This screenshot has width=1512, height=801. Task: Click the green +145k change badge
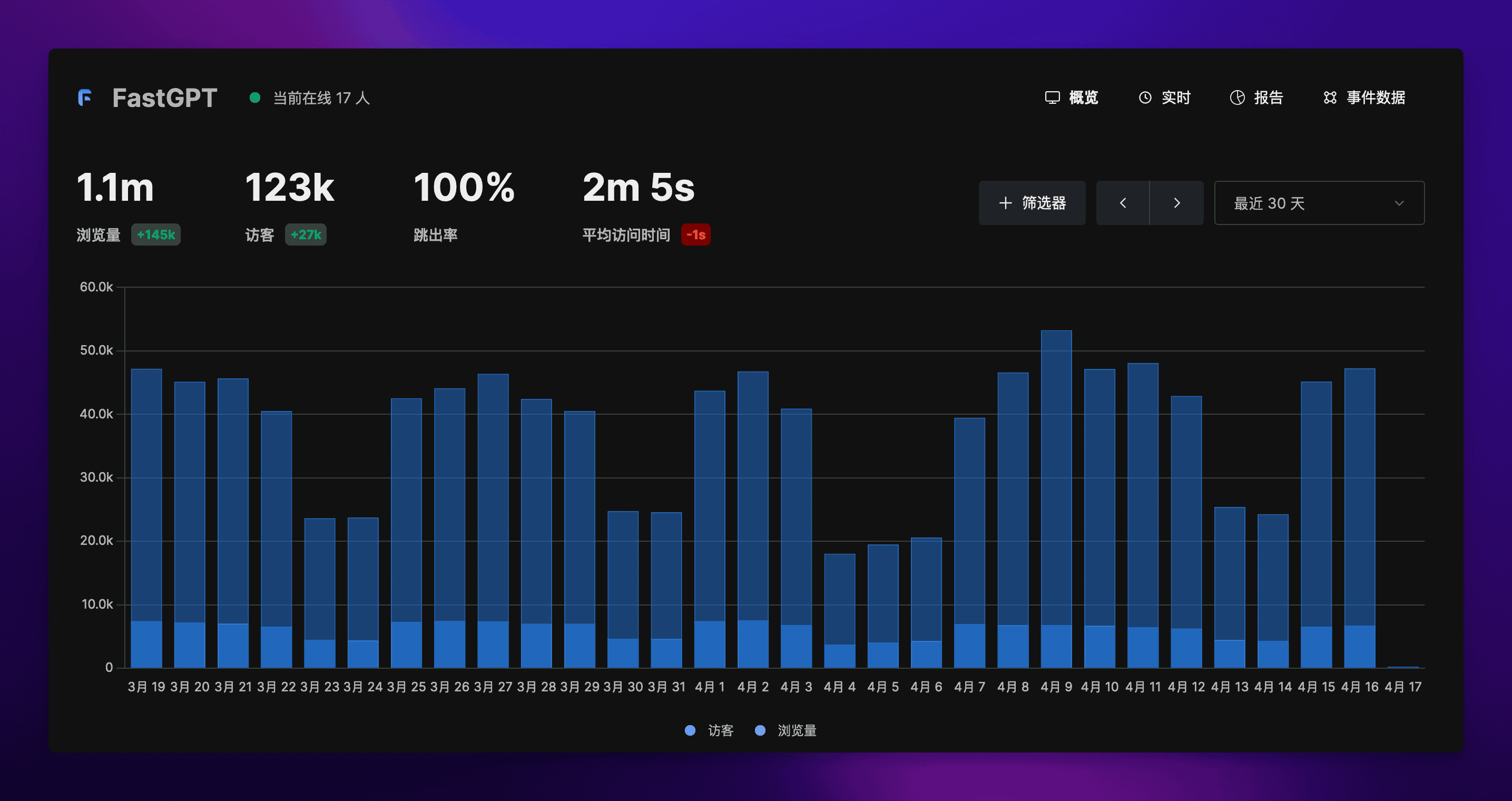(155, 235)
